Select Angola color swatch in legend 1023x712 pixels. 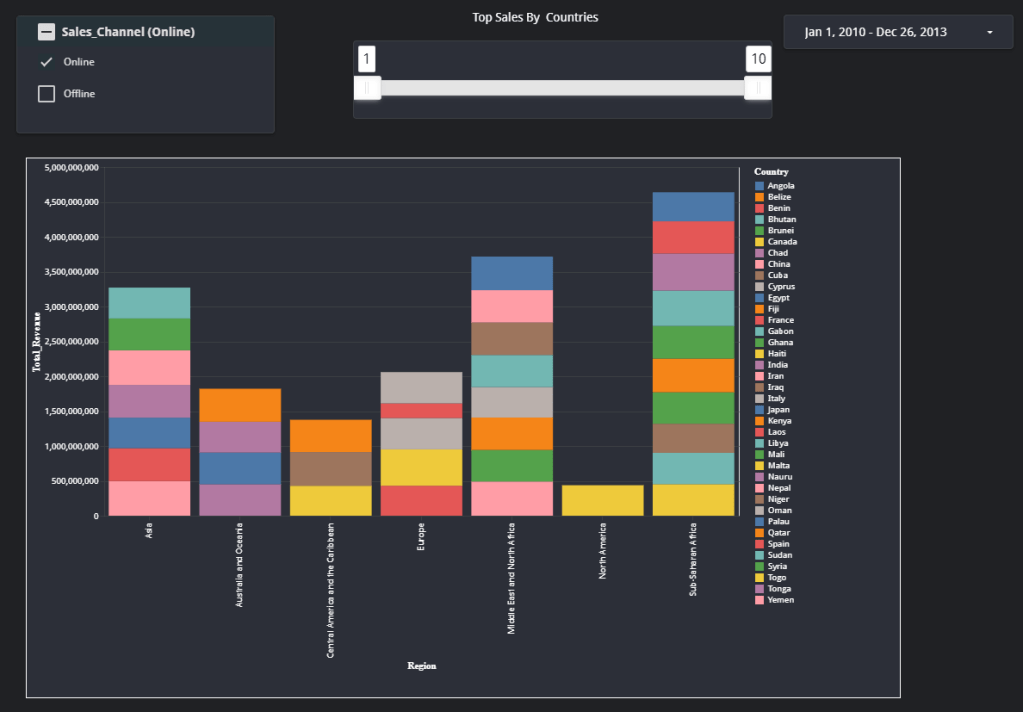[760, 186]
